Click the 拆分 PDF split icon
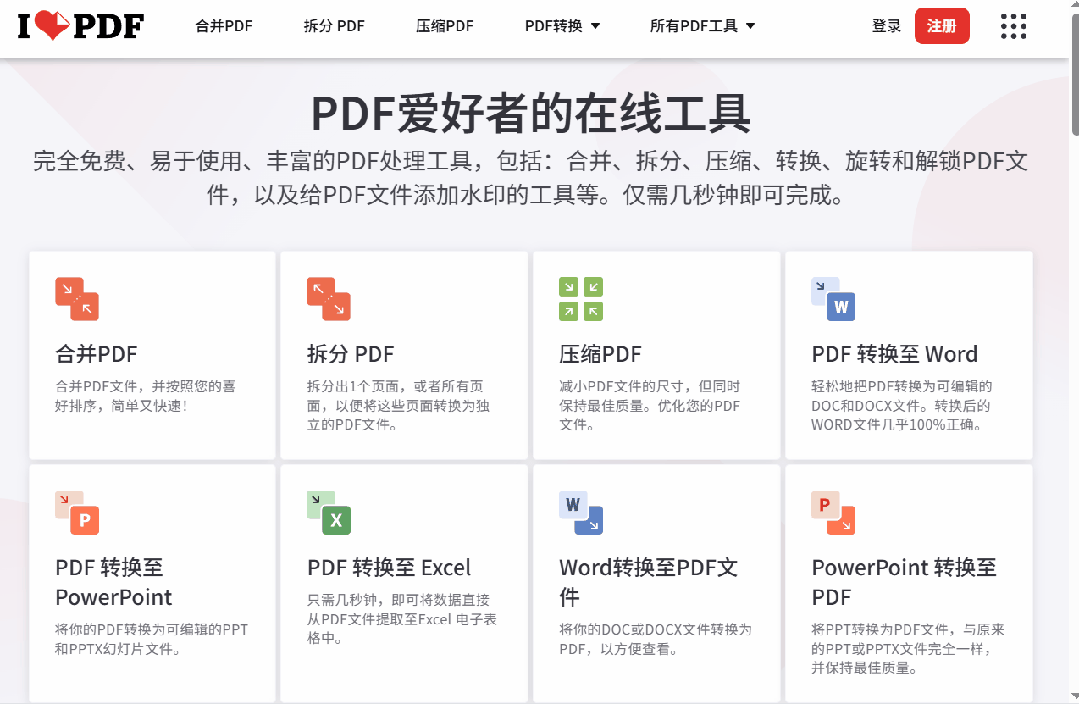Image resolution: width=1079 pixels, height=704 pixels. 329,299
